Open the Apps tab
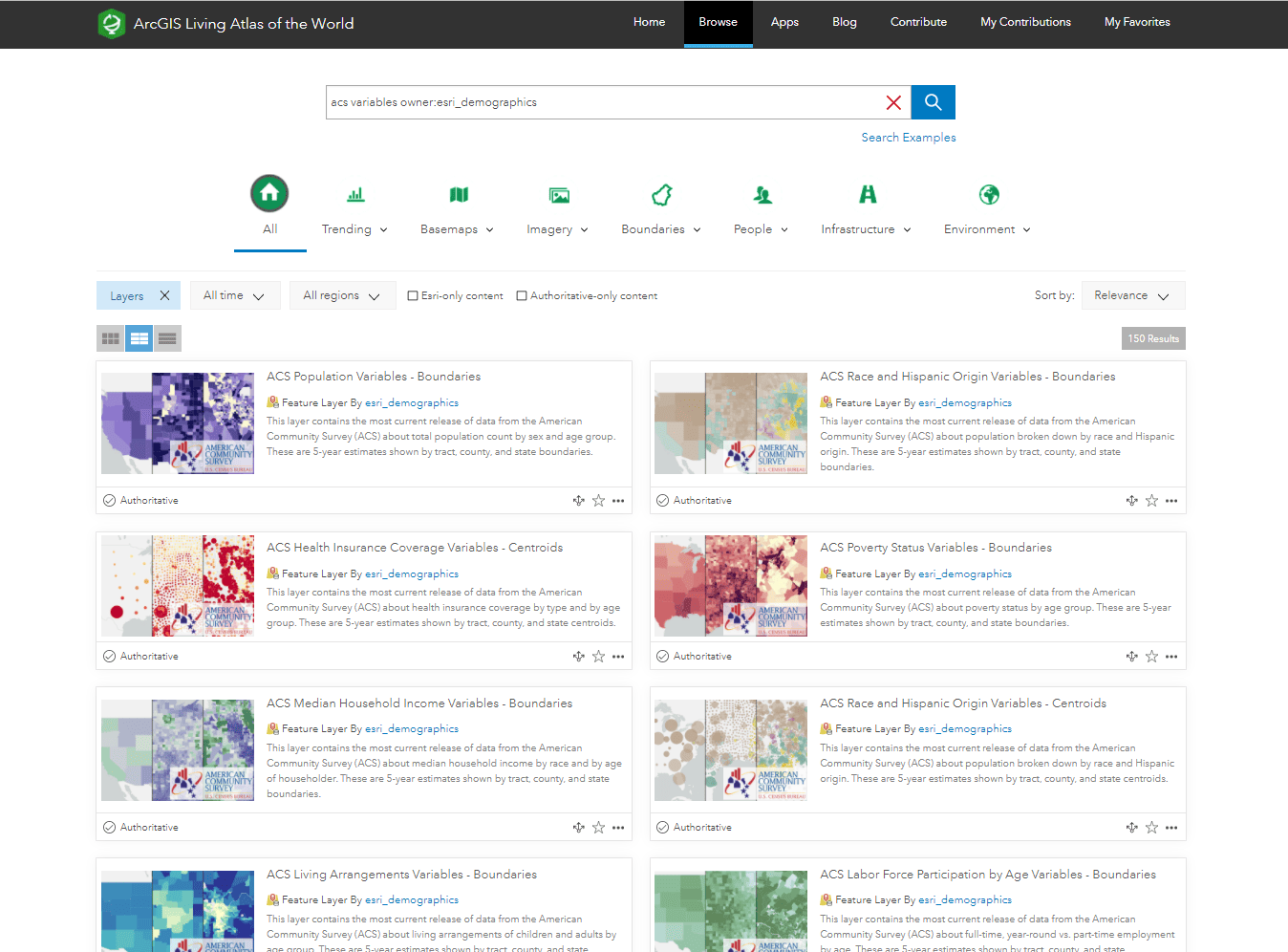 tap(784, 23)
